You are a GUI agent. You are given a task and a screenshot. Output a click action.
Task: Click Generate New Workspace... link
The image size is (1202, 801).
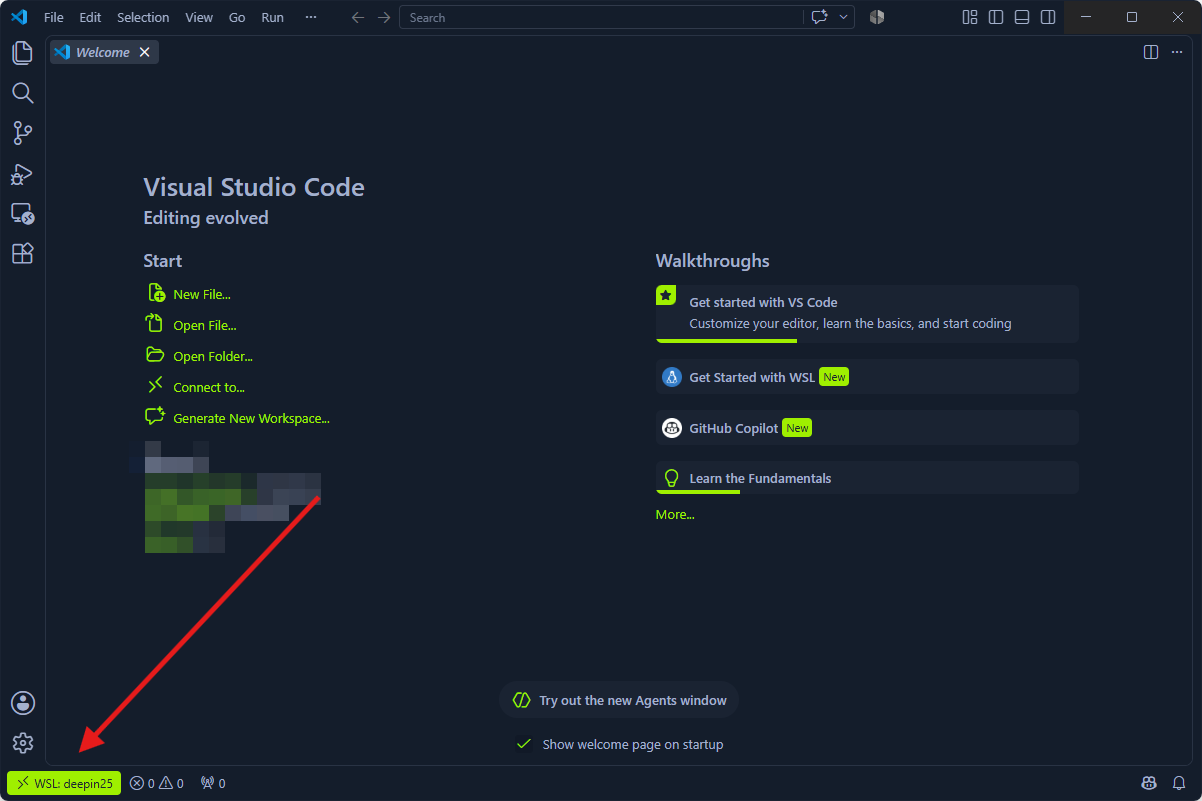(251, 418)
